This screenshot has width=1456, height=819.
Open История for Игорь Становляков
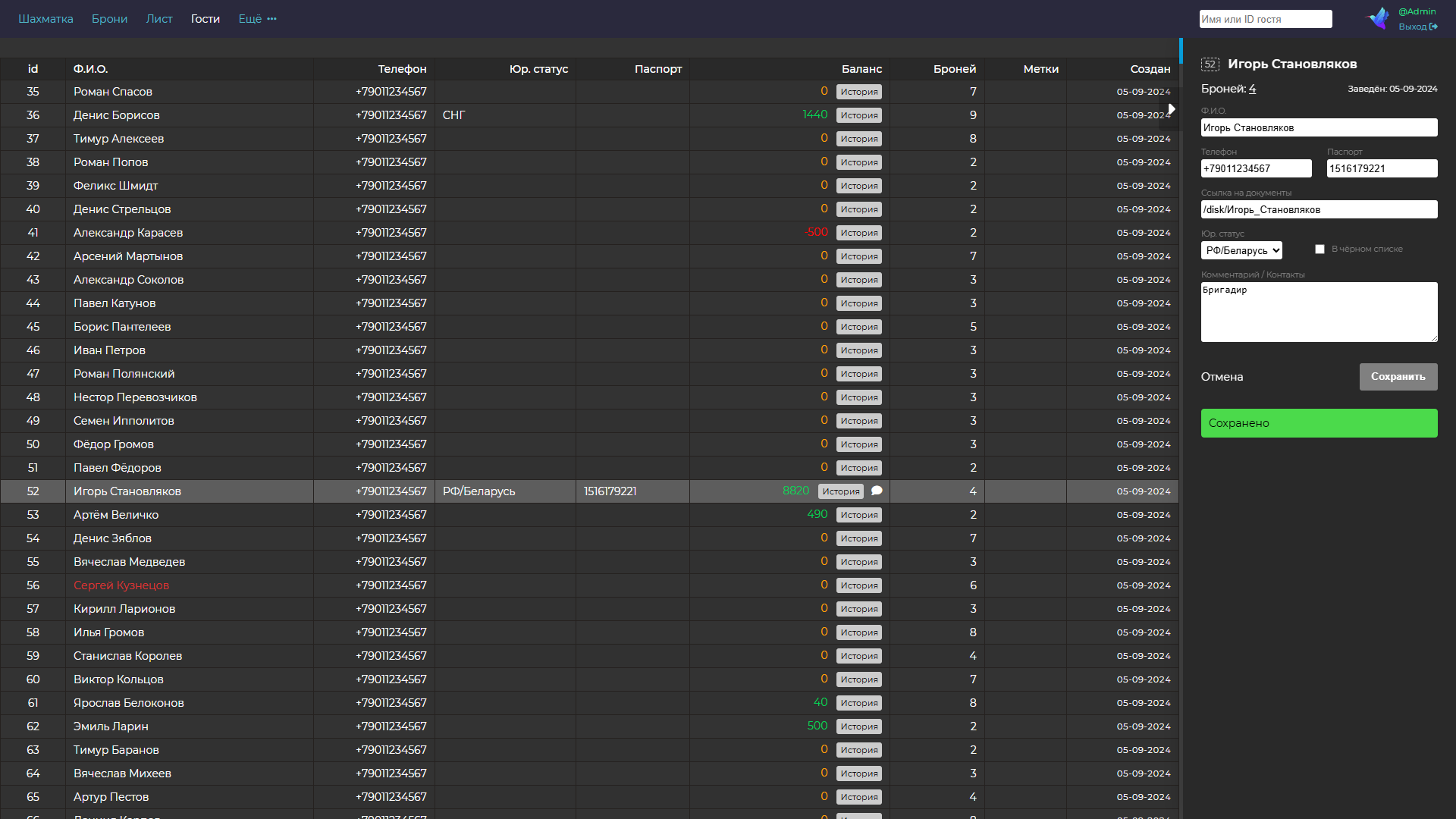coord(841,491)
